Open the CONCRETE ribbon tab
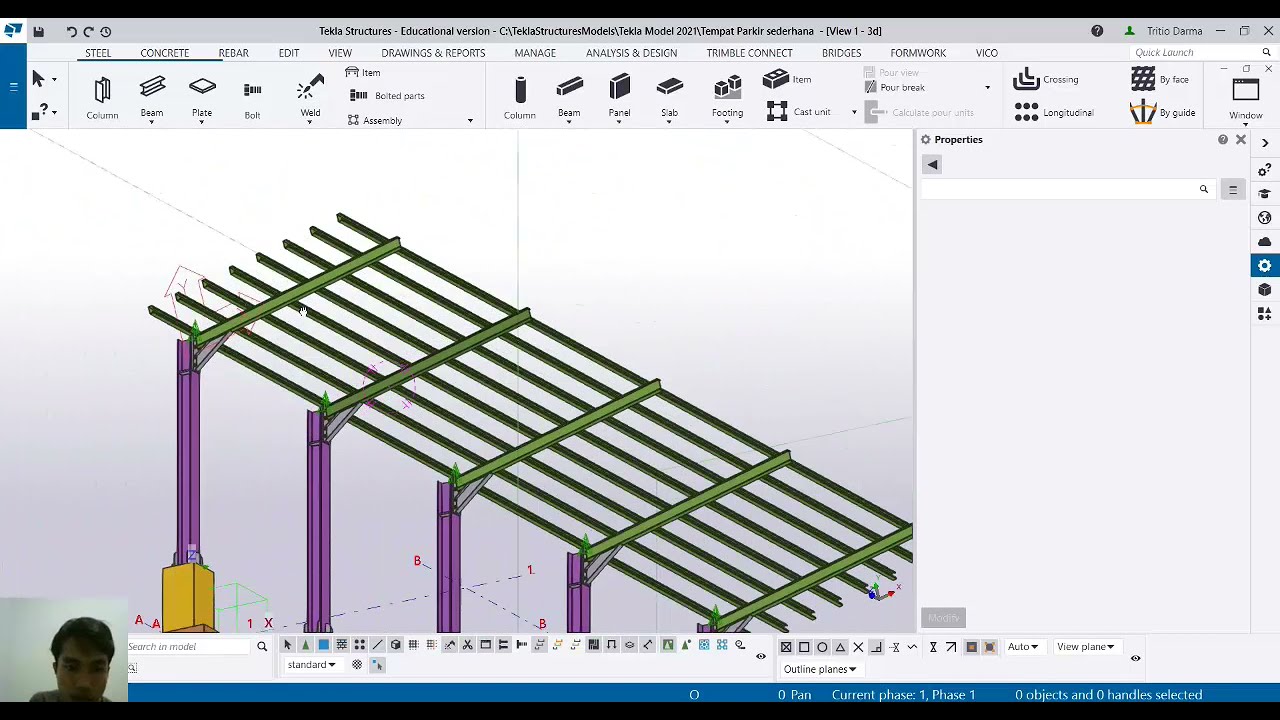 coord(164,53)
